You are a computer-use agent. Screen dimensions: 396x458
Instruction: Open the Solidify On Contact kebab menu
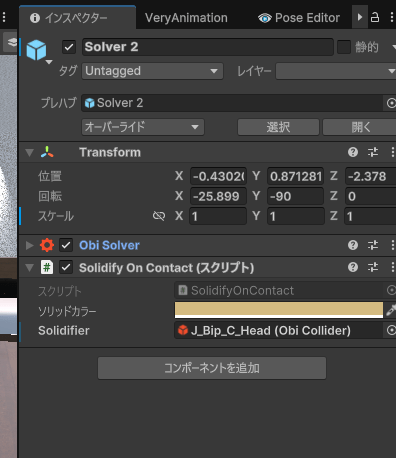pyautogui.click(x=392, y=267)
